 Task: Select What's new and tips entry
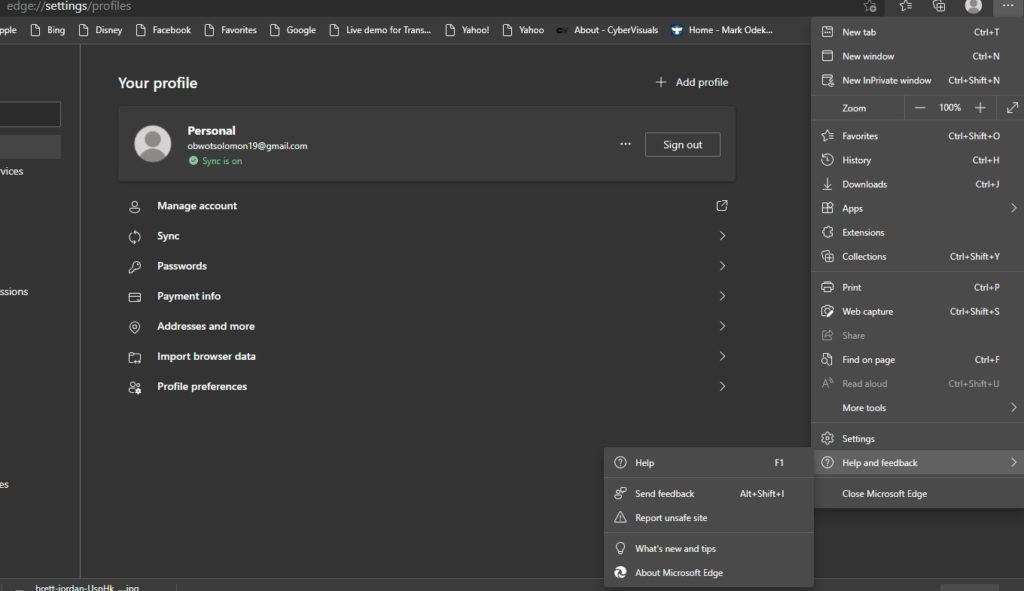[x=709, y=549]
